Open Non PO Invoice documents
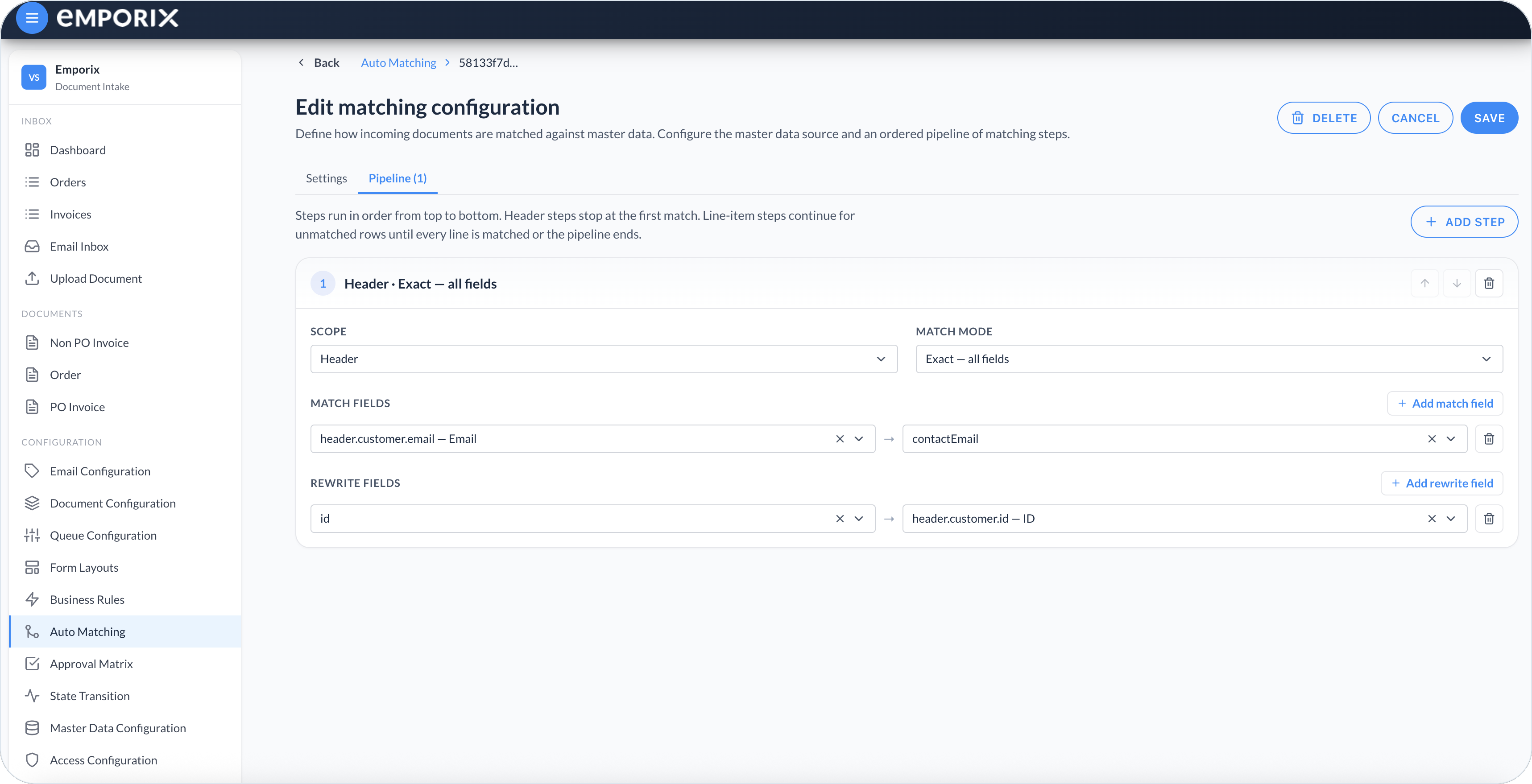 pos(125,342)
